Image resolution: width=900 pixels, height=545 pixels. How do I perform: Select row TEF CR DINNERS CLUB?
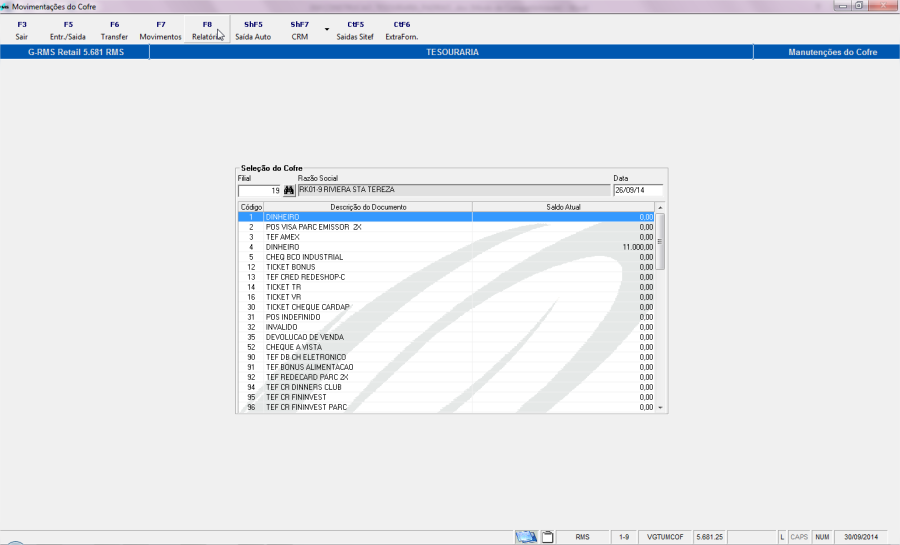coord(446,387)
